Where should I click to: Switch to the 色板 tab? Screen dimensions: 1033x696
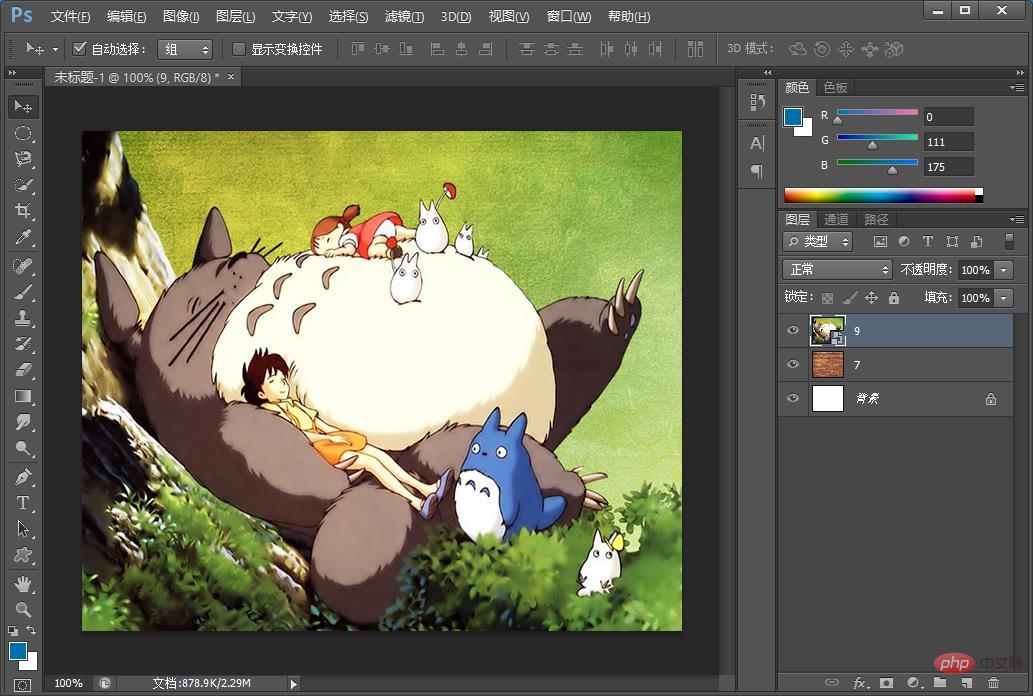click(x=835, y=88)
